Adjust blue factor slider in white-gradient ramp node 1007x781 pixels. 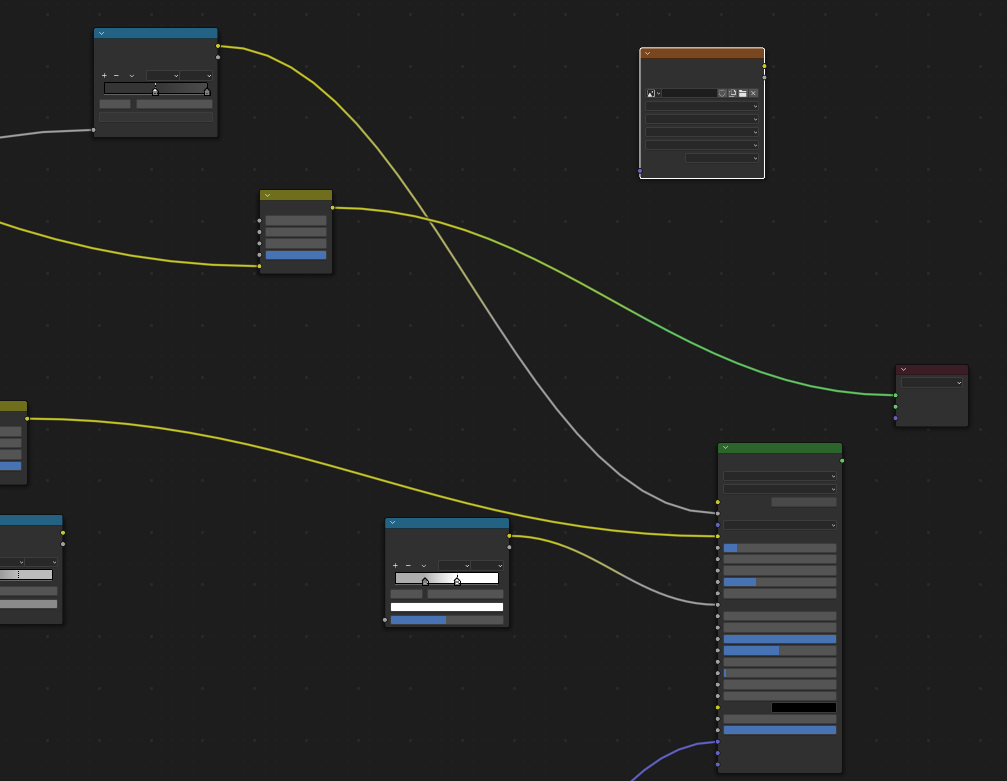click(447, 620)
